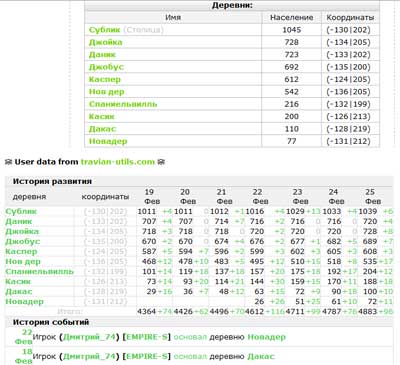Click Каспер in the История развития table

tap(21, 251)
